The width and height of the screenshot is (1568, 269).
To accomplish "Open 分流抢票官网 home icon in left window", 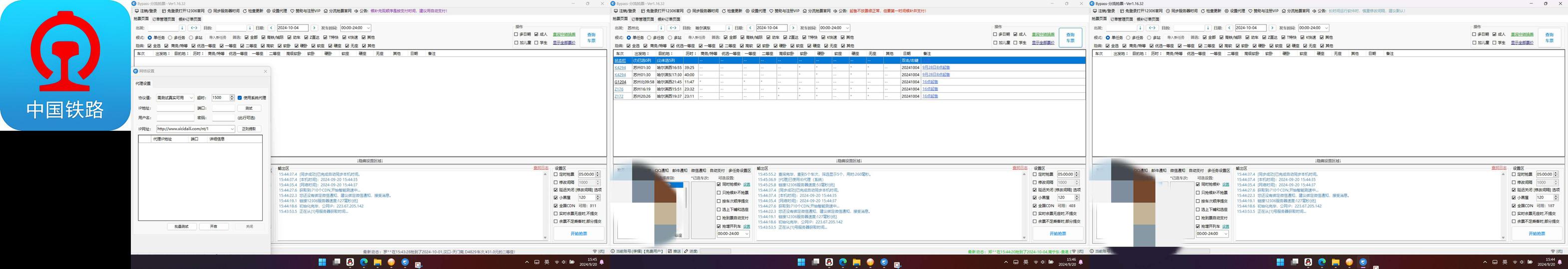I will pyautogui.click(x=326, y=11).
